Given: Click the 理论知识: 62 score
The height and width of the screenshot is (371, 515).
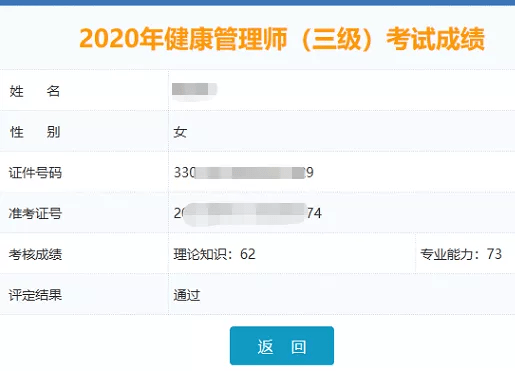Looking at the screenshot, I should coord(214,254).
